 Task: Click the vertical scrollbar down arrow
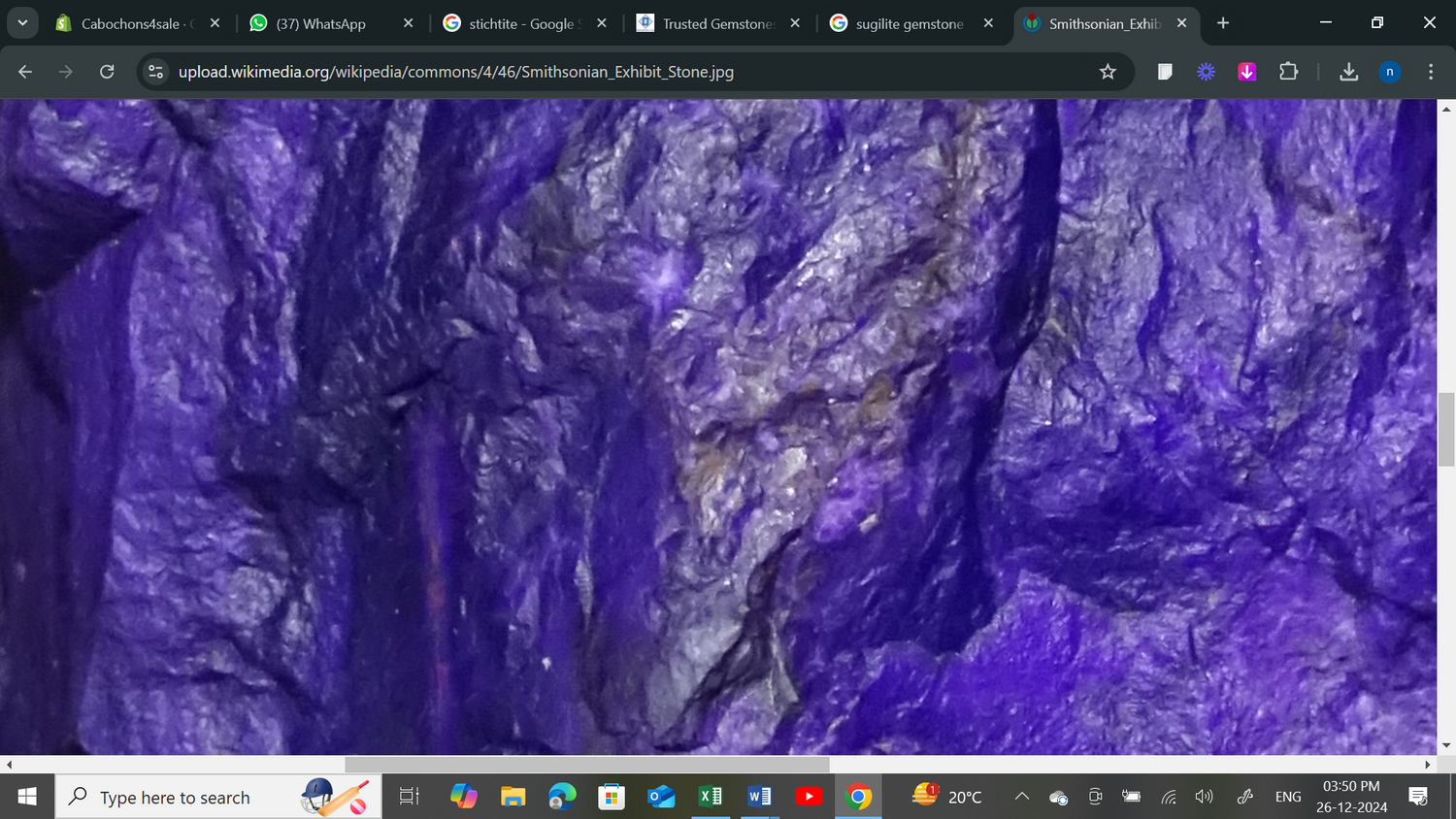tap(1446, 746)
